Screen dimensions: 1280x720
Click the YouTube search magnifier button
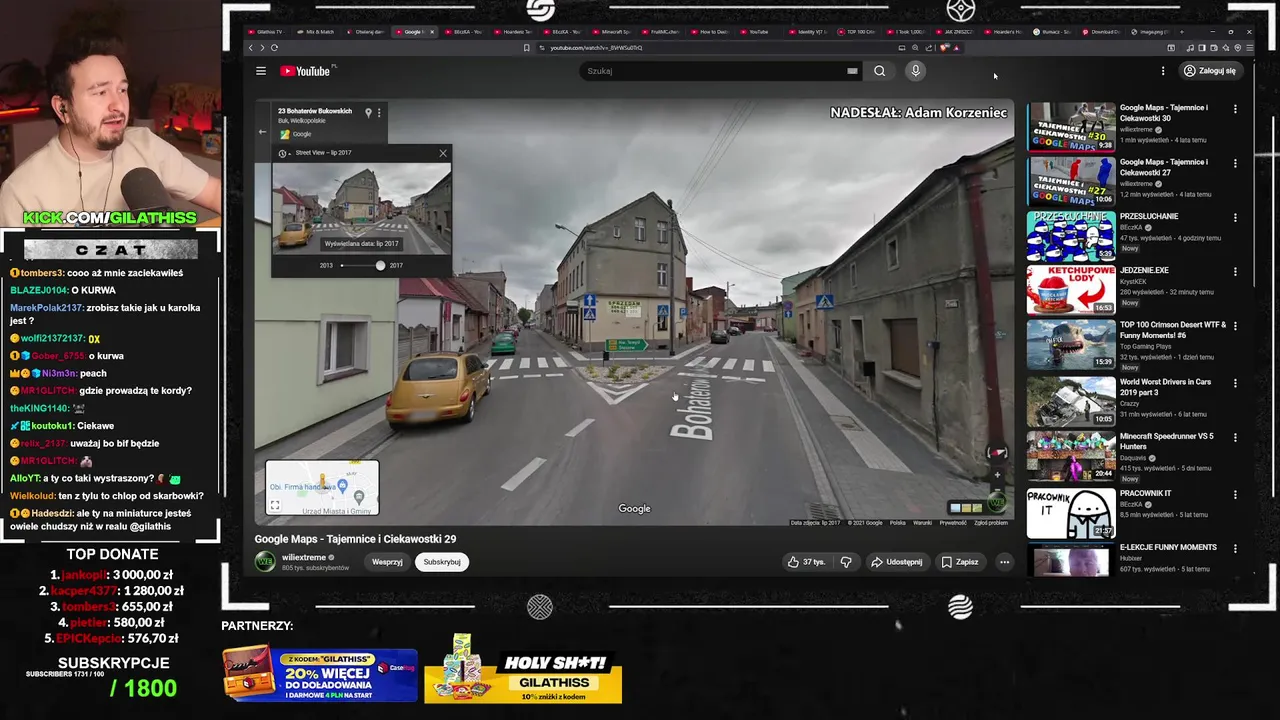click(879, 71)
